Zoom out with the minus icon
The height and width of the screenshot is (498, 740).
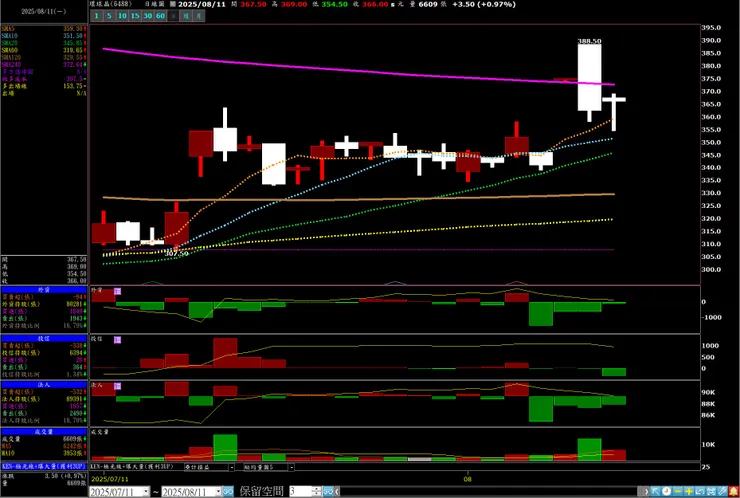pyautogui.click(x=678, y=491)
